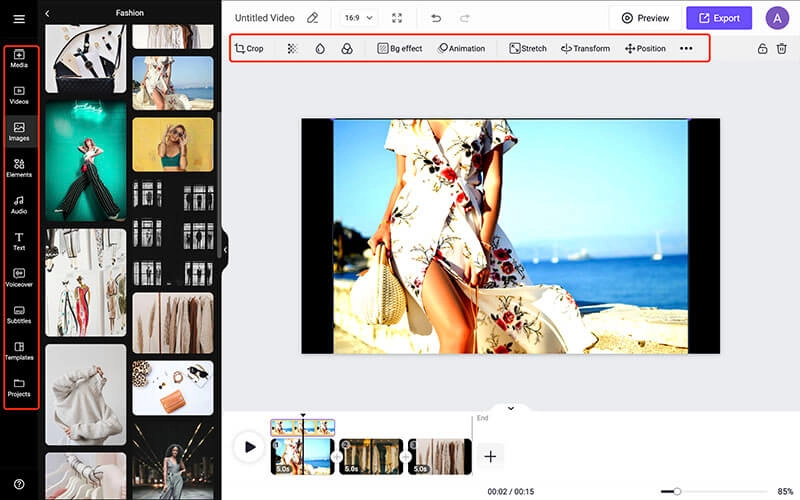Adjust the timeline zoom slider
The width and height of the screenshot is (800, 500).
(x=677, y=491)
